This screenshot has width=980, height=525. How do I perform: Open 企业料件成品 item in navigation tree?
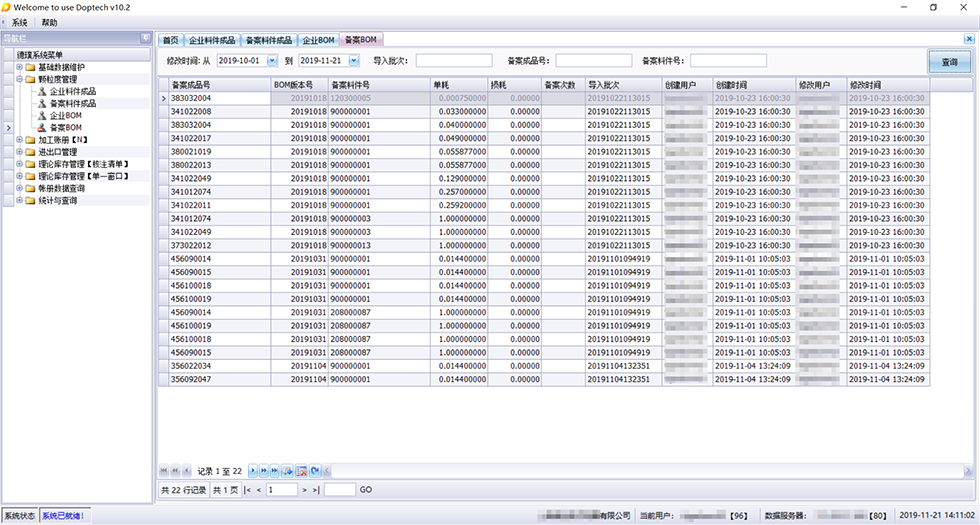point(72,91)
